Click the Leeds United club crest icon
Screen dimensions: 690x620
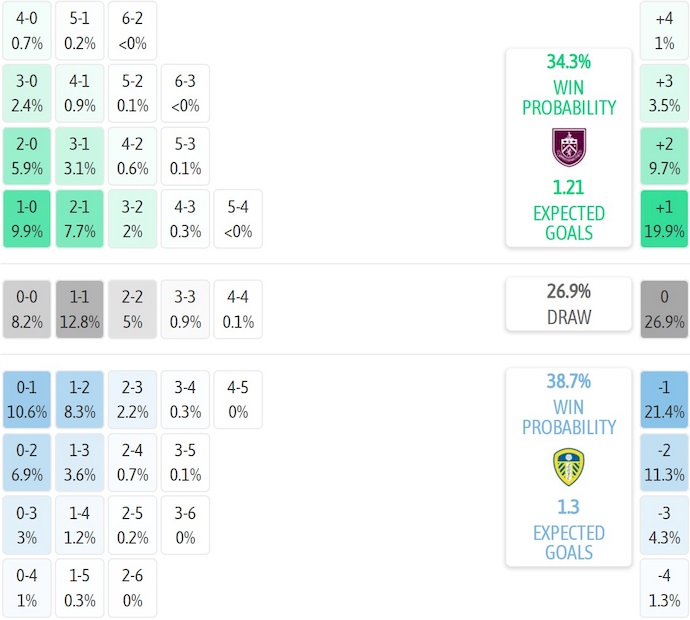point(568,467)
